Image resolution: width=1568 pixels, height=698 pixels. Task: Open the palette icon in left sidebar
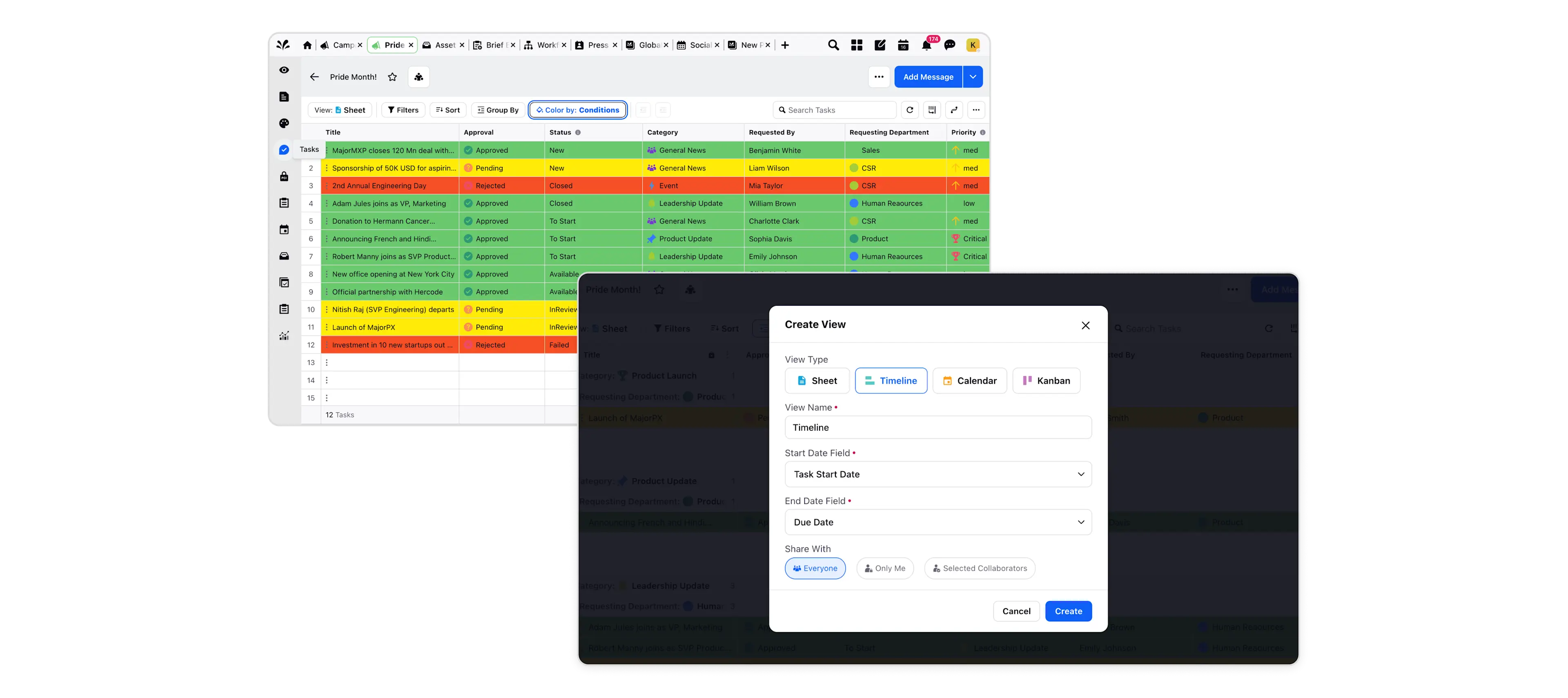(284, 124)
